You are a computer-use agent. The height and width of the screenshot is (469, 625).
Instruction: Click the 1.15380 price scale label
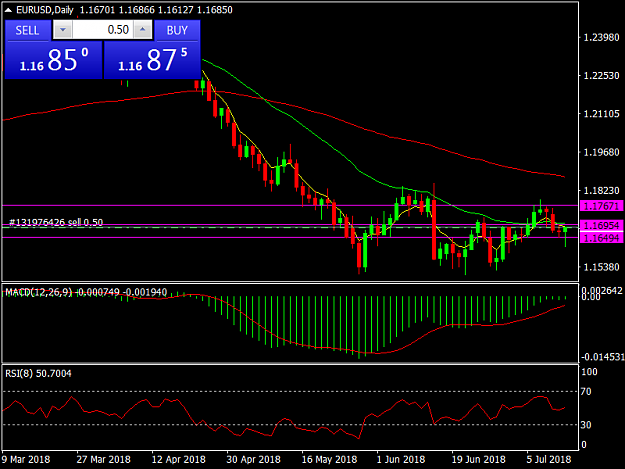click(x=601, y=267)
